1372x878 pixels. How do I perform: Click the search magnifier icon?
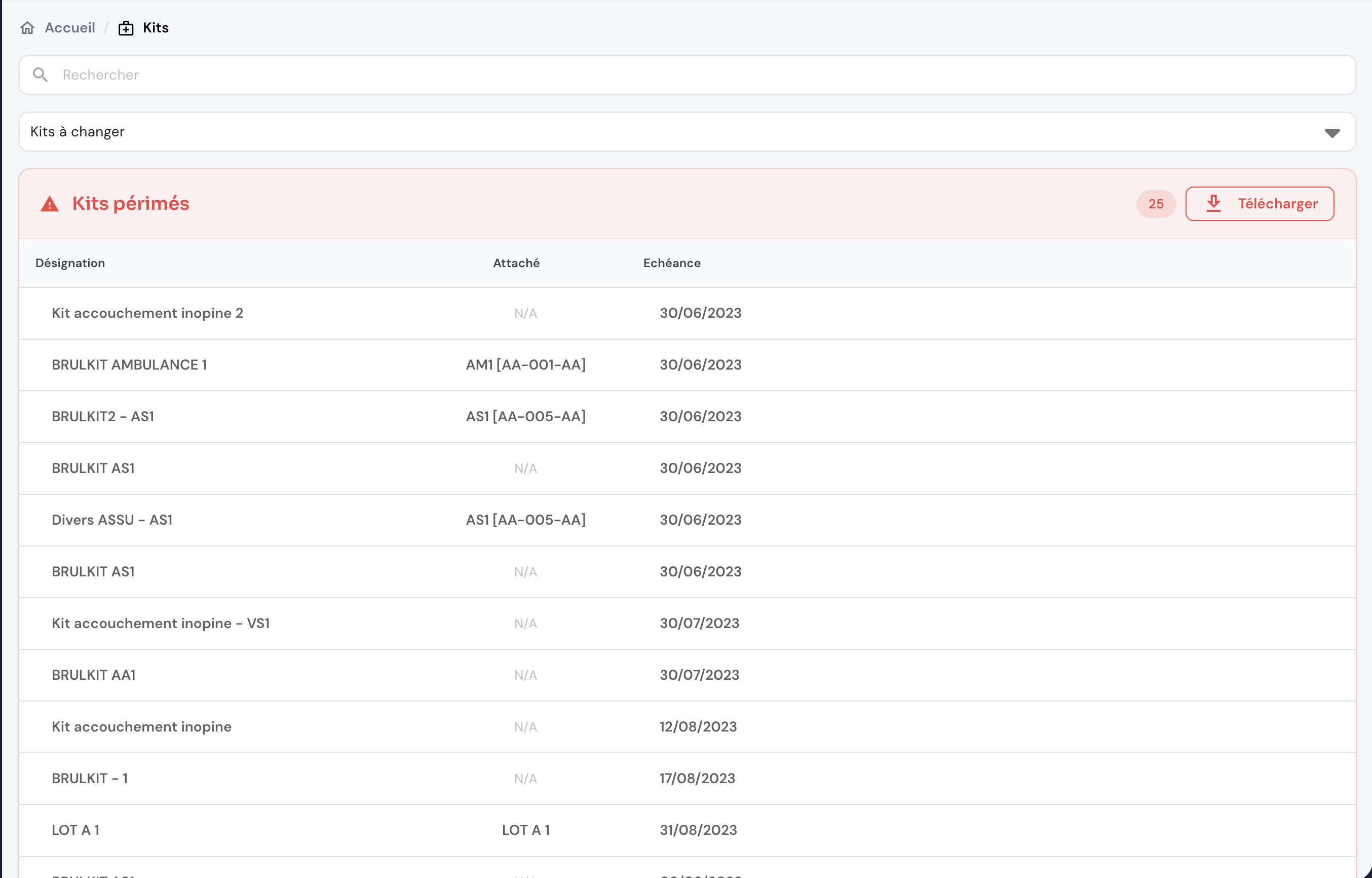(x=40, y=75)
